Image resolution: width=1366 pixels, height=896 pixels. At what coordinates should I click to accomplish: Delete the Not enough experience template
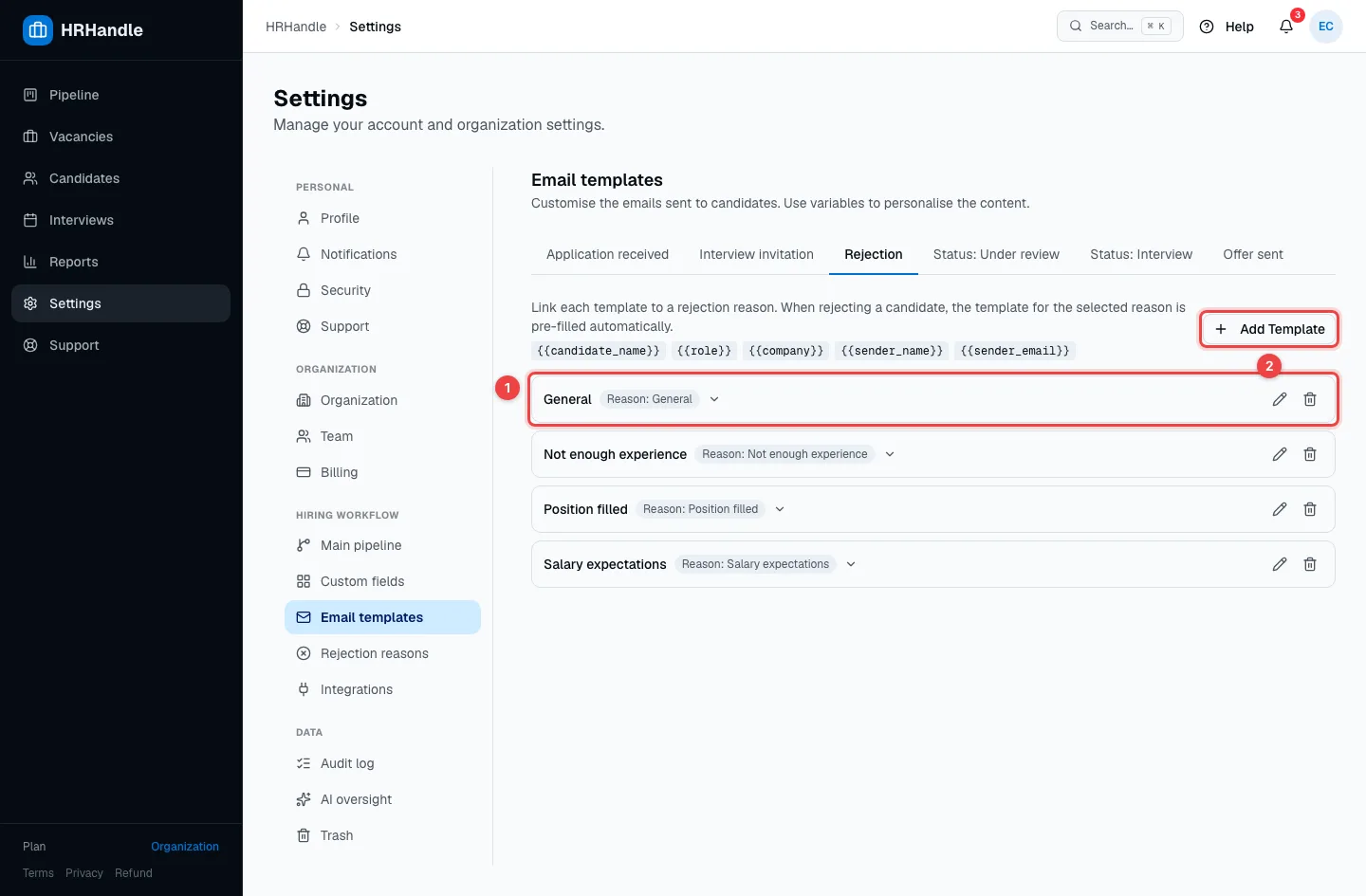1310,454
